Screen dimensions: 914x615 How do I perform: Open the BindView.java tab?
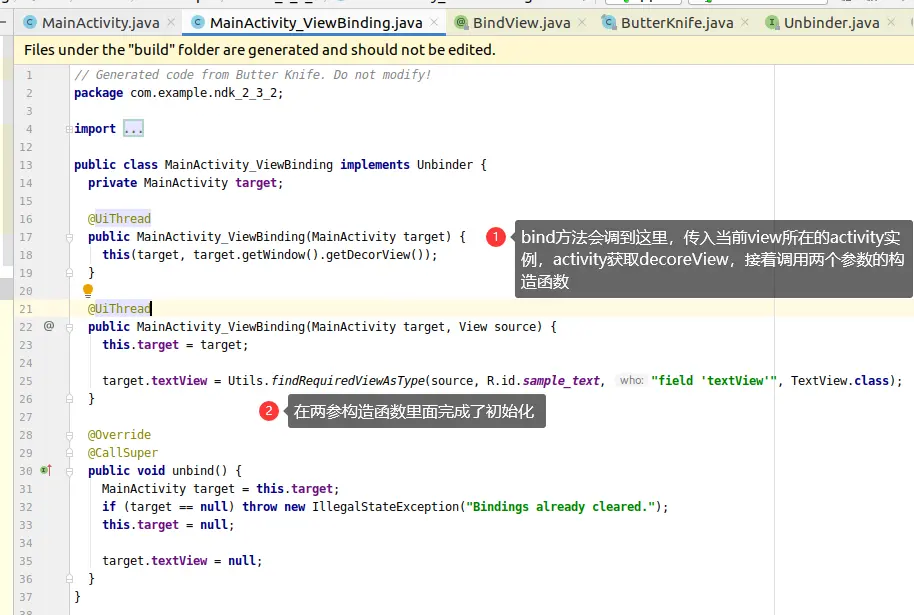coord(522,23)
